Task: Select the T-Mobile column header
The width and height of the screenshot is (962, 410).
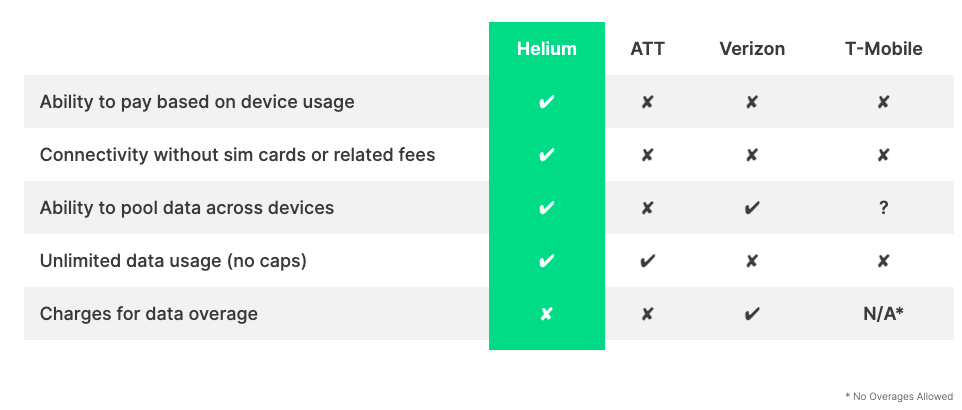Action: [x=883, y=49]
